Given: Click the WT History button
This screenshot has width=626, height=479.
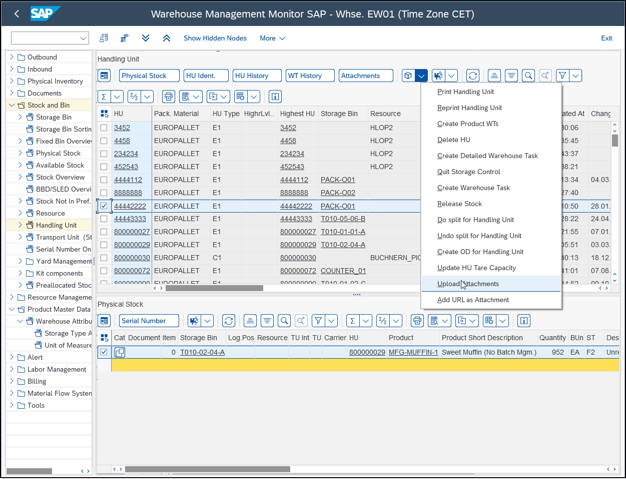Looking at the screenshot, I should point(310,75).
